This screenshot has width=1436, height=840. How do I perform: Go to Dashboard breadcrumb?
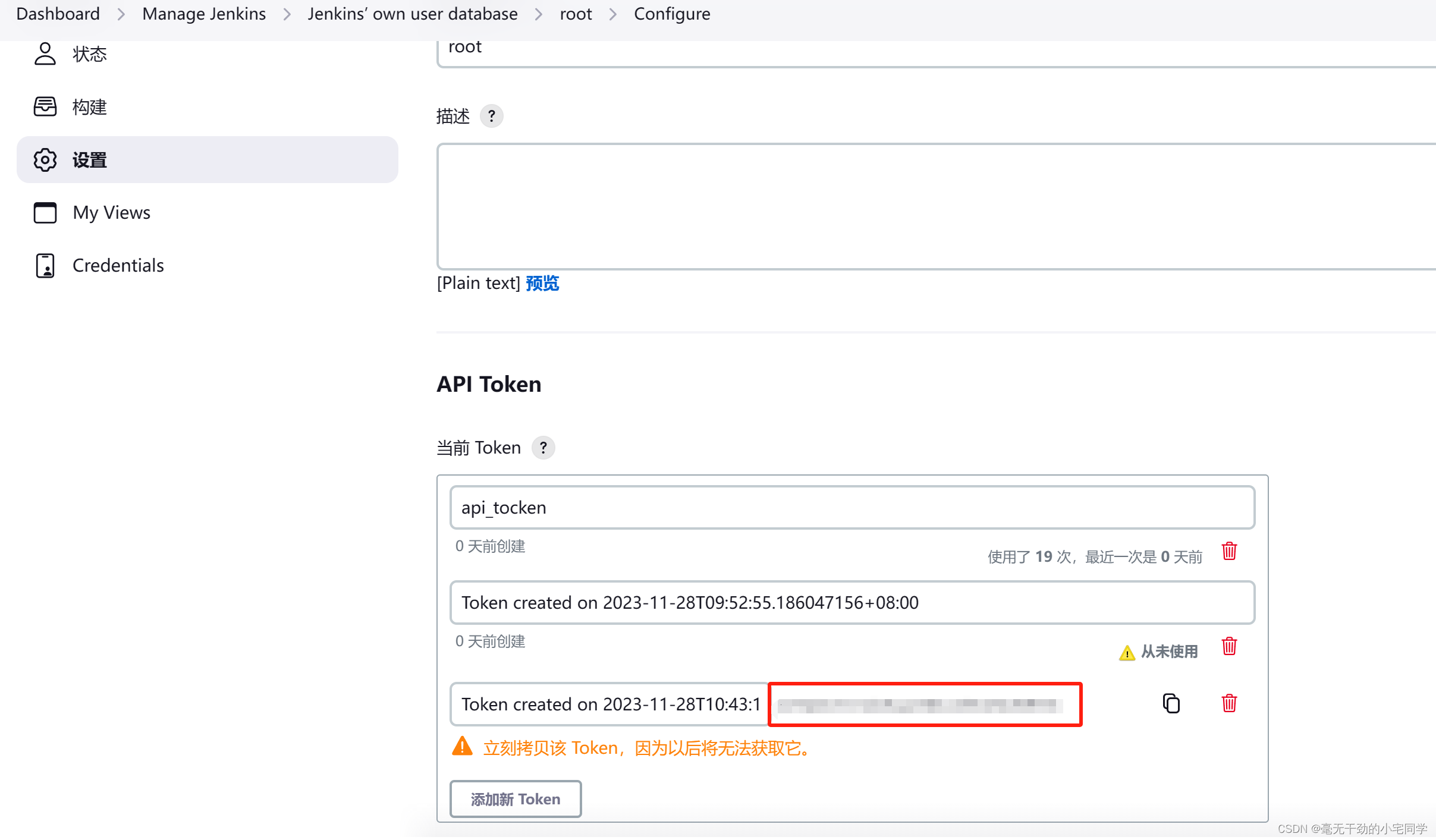pos(58,14)
